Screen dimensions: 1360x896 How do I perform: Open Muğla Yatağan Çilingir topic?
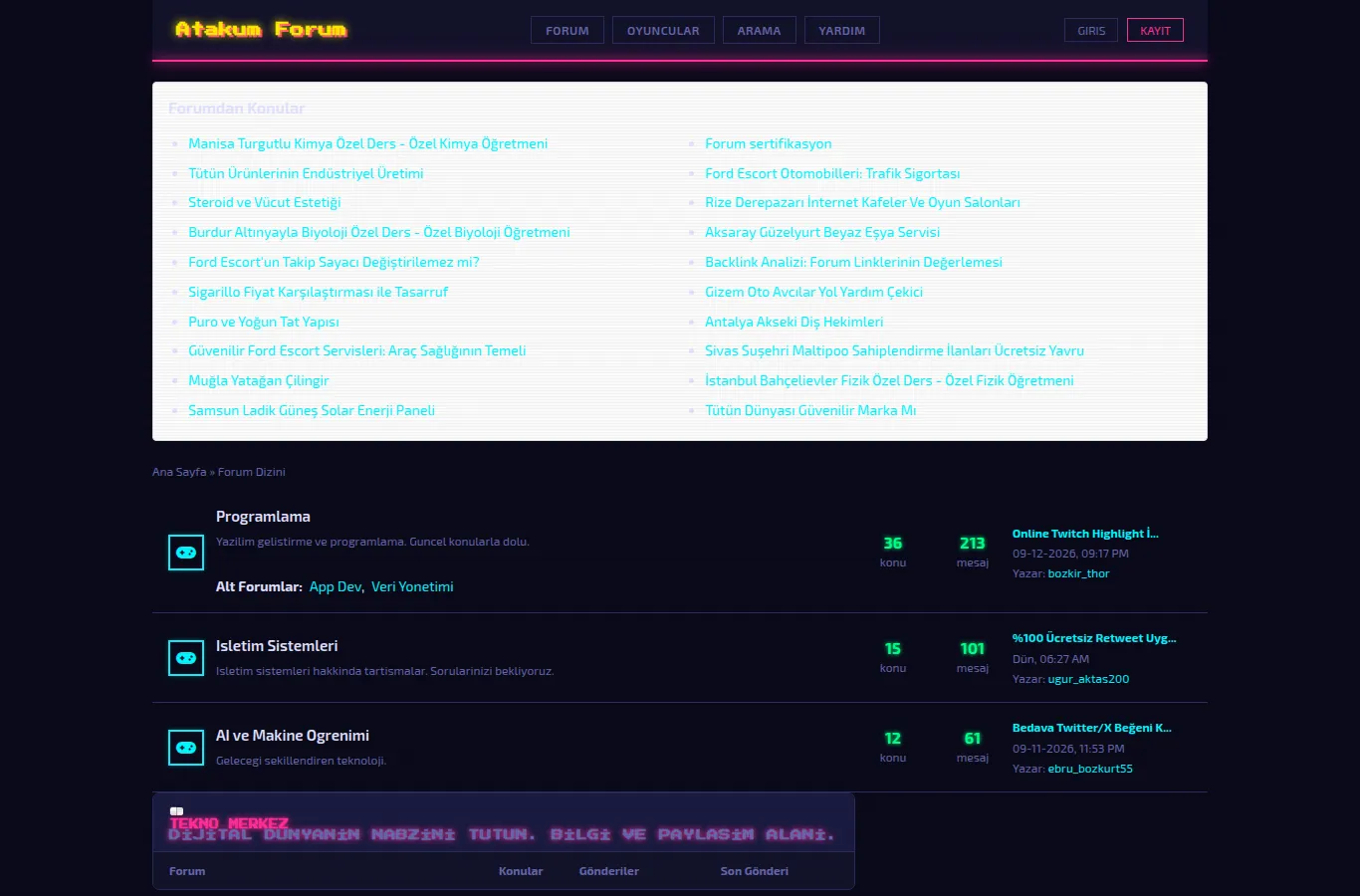coord(259,381)
